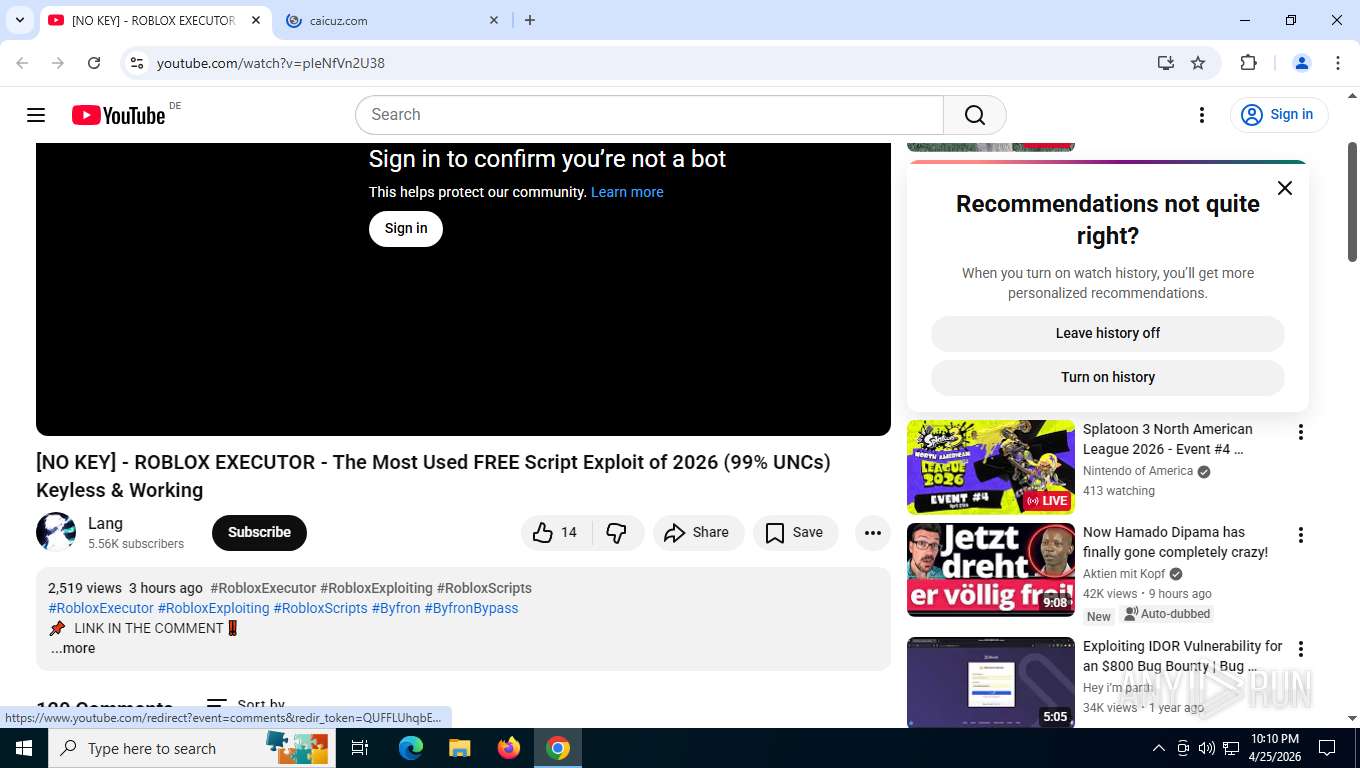Open Windows Start menu

pos(24,748)
